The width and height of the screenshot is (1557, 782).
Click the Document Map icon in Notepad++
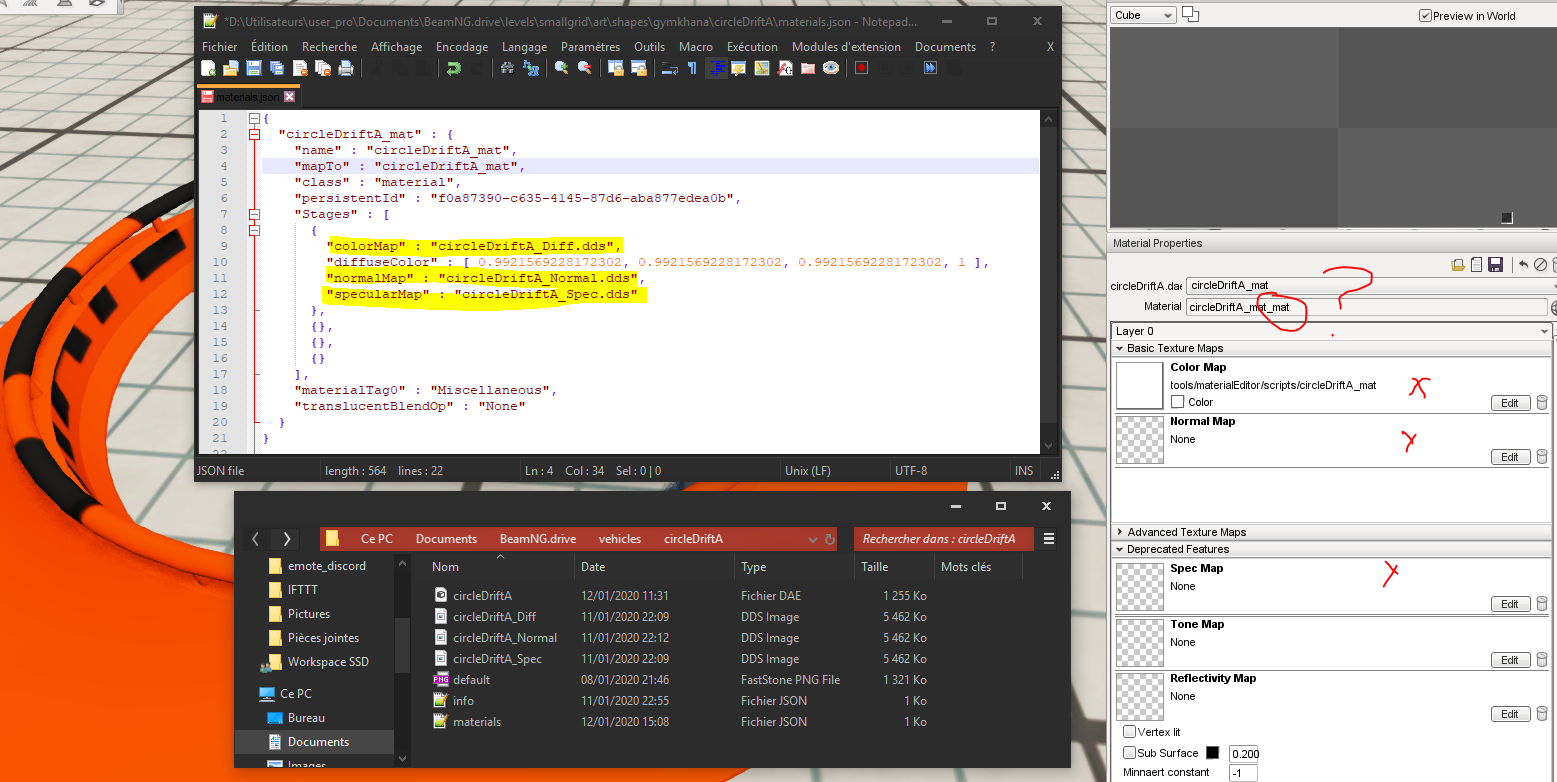click(762, 68)
